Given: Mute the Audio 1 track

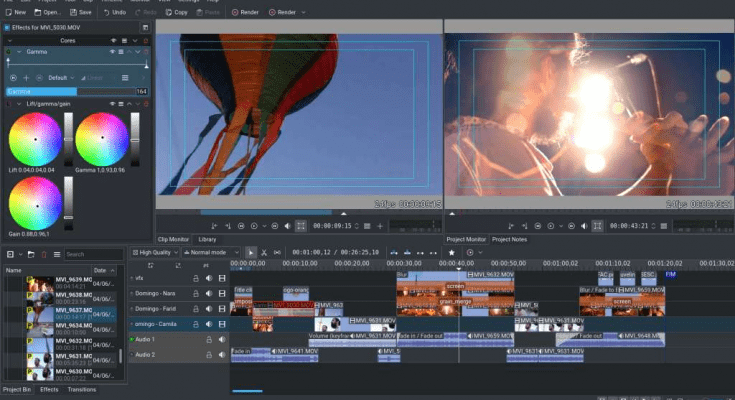Looking at the screenshot, I should [x=222, y=340].
